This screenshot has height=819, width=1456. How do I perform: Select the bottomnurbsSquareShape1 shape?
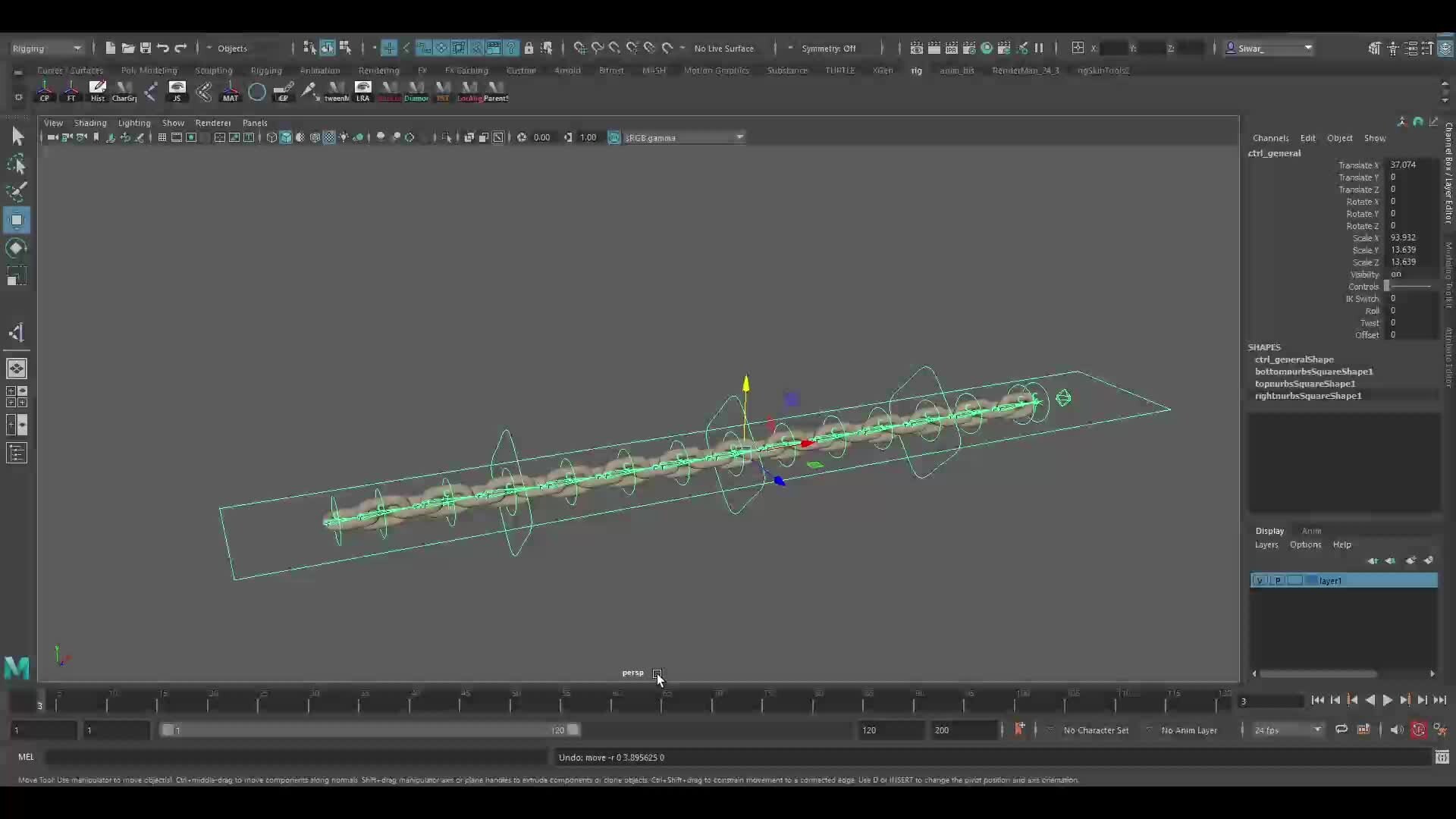[x=1313, y=372]
